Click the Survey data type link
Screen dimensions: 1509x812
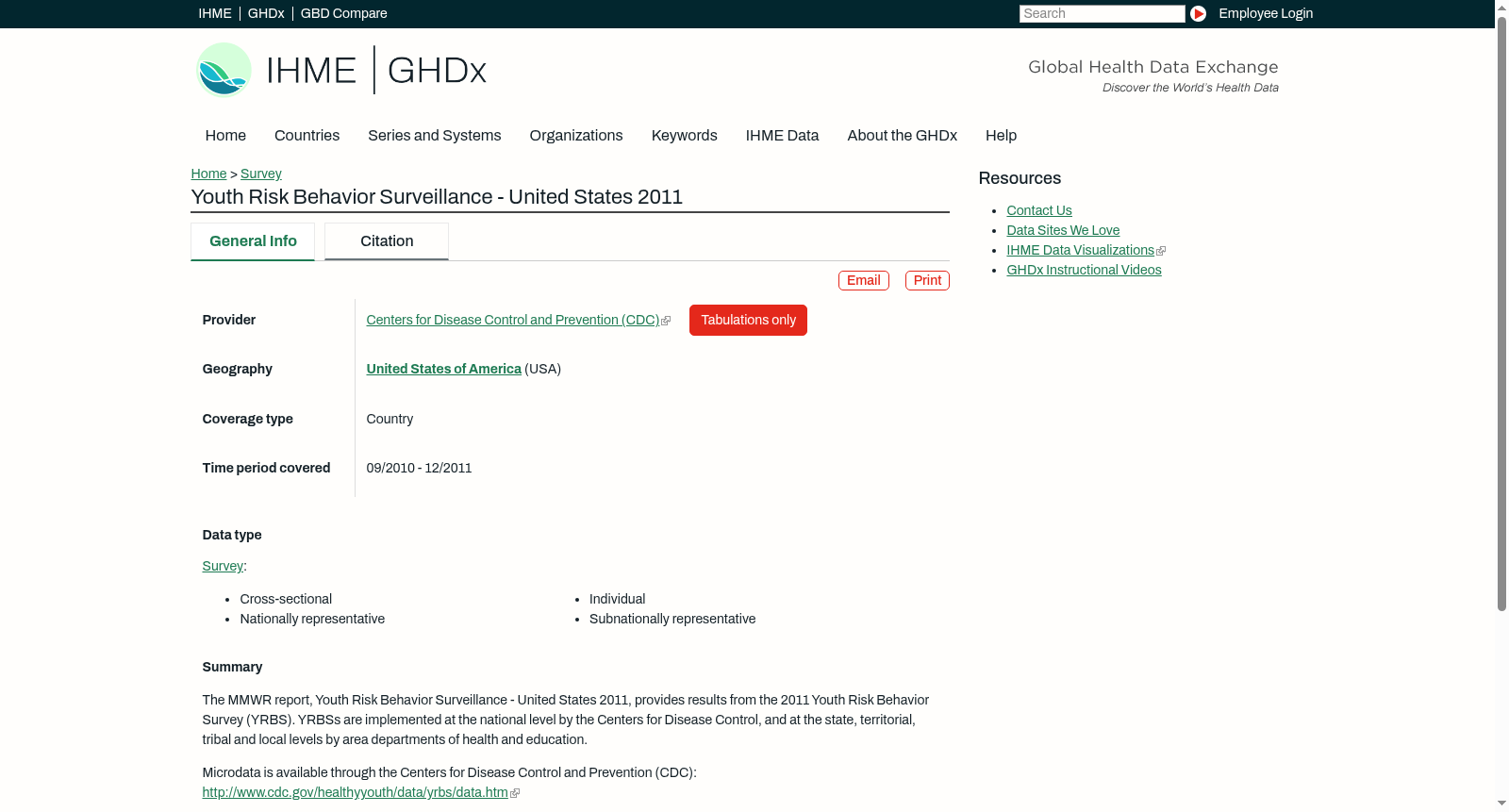pos(223,566)
